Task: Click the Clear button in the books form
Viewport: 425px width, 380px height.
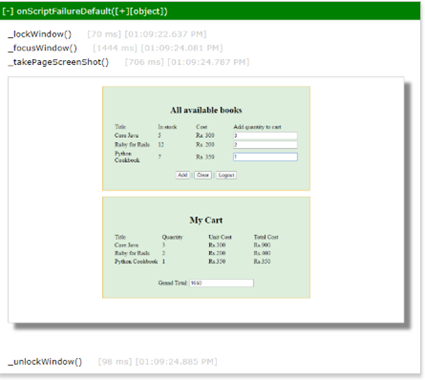Action: pos(203,175)
